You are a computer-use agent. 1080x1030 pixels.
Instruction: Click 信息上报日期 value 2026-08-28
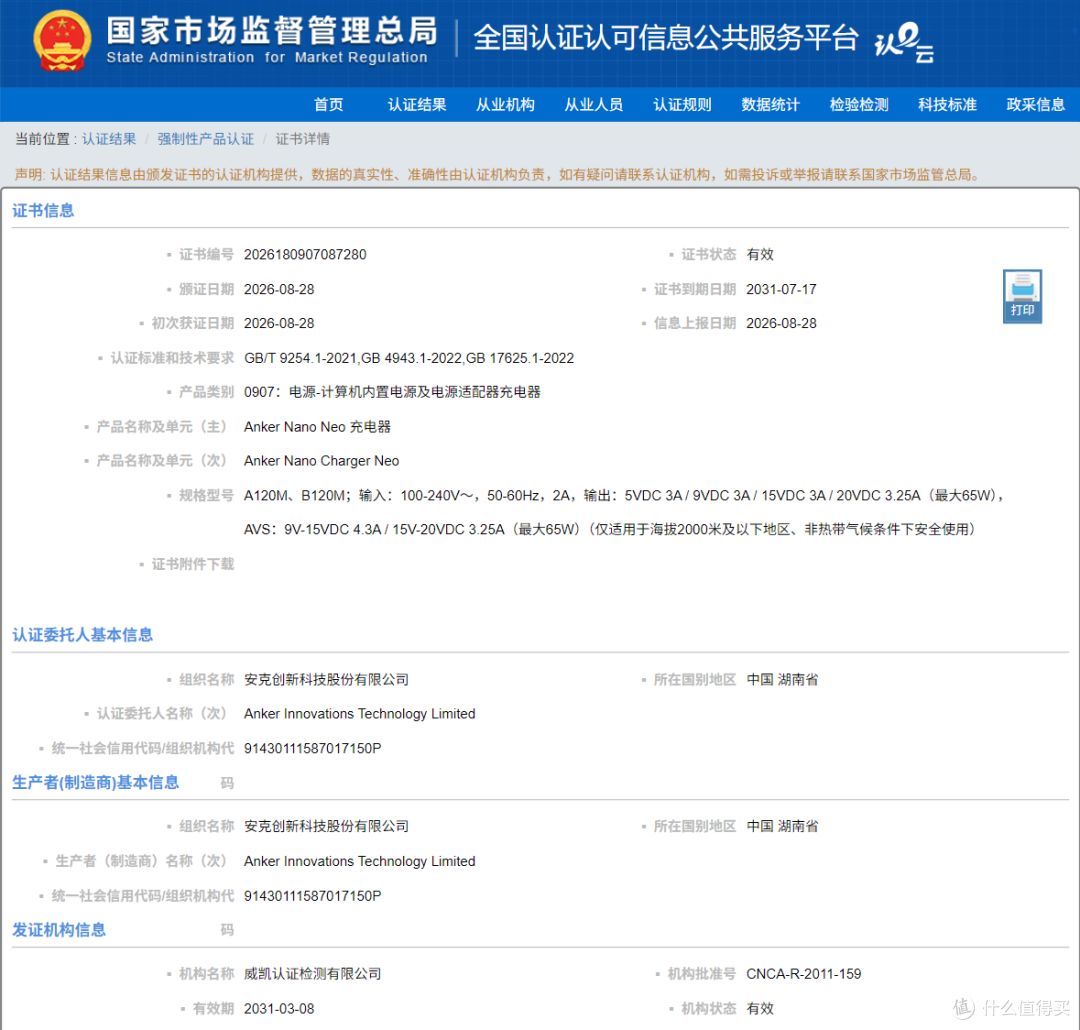coord(781,324)
